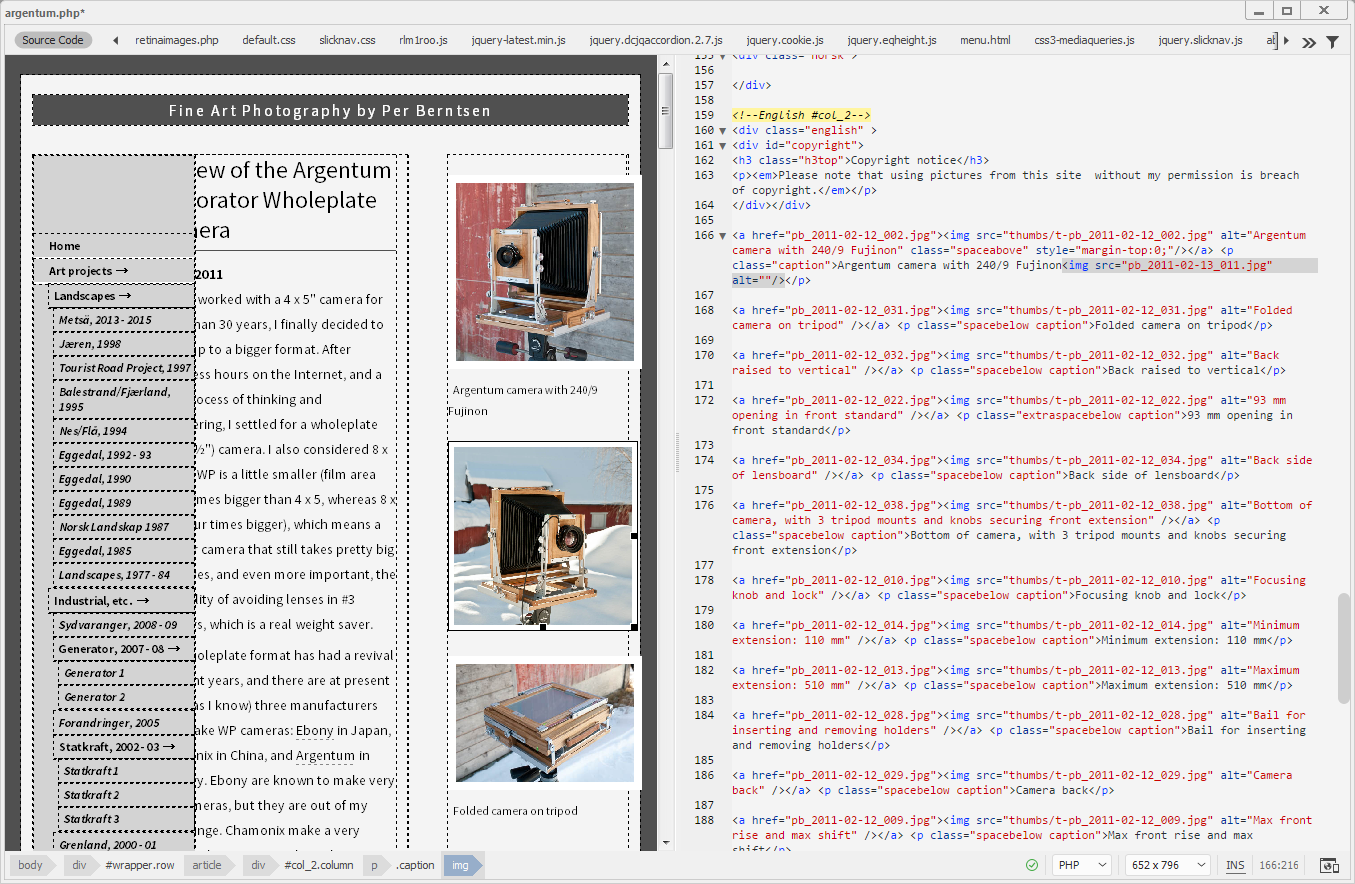
Task: Click the code view vertical scrollbar thumb
Action: coord(1345,648)
